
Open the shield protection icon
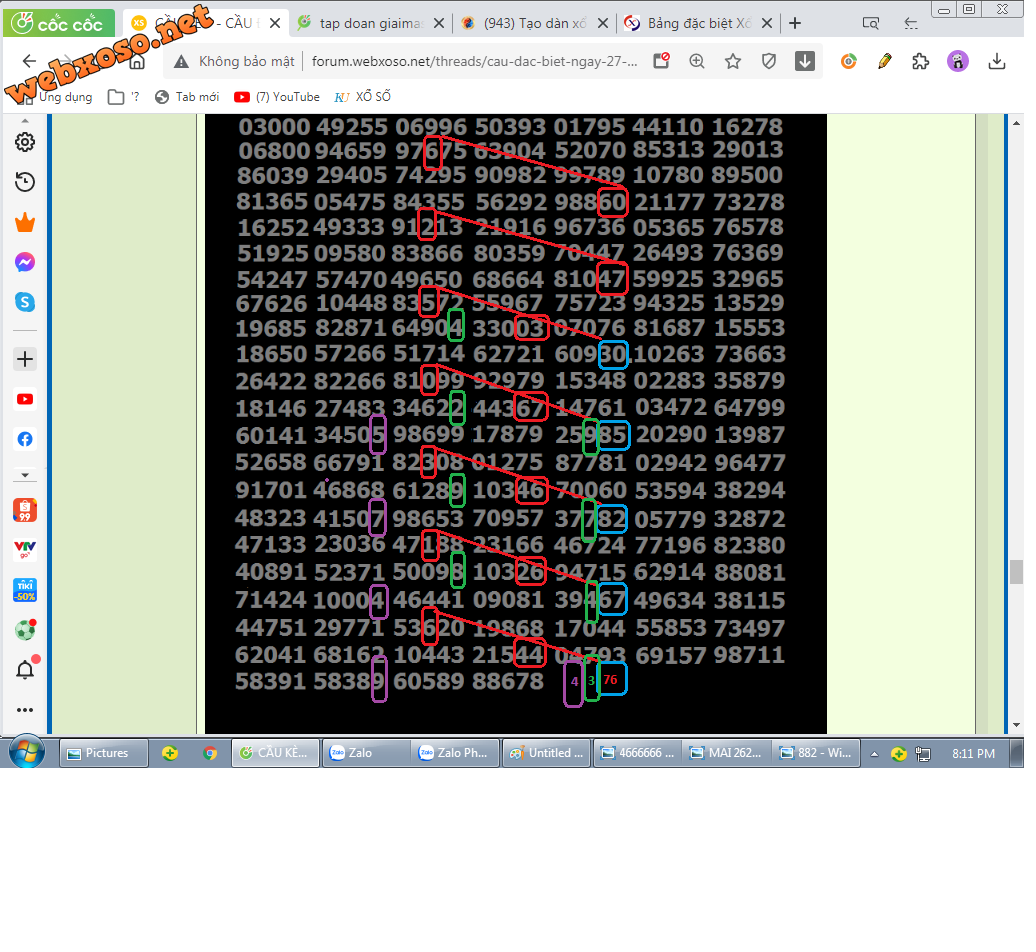click(x=768, y=61)
